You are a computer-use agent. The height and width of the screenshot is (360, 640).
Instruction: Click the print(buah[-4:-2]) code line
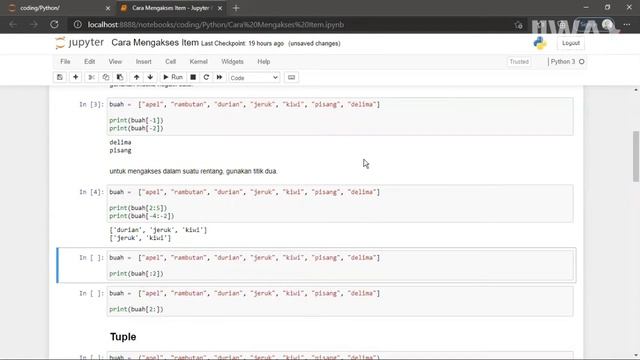[142, 216]
